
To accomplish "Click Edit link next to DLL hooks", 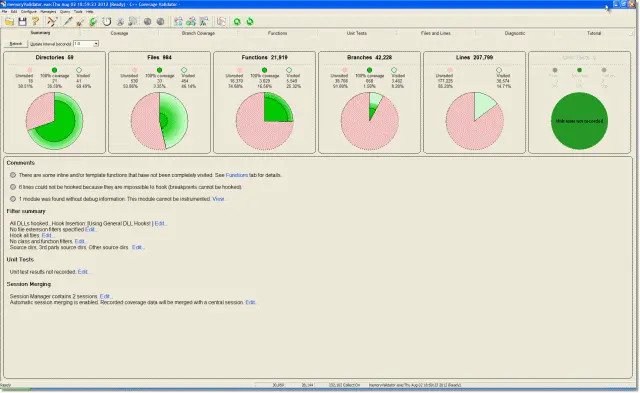I will coord(160,223).
